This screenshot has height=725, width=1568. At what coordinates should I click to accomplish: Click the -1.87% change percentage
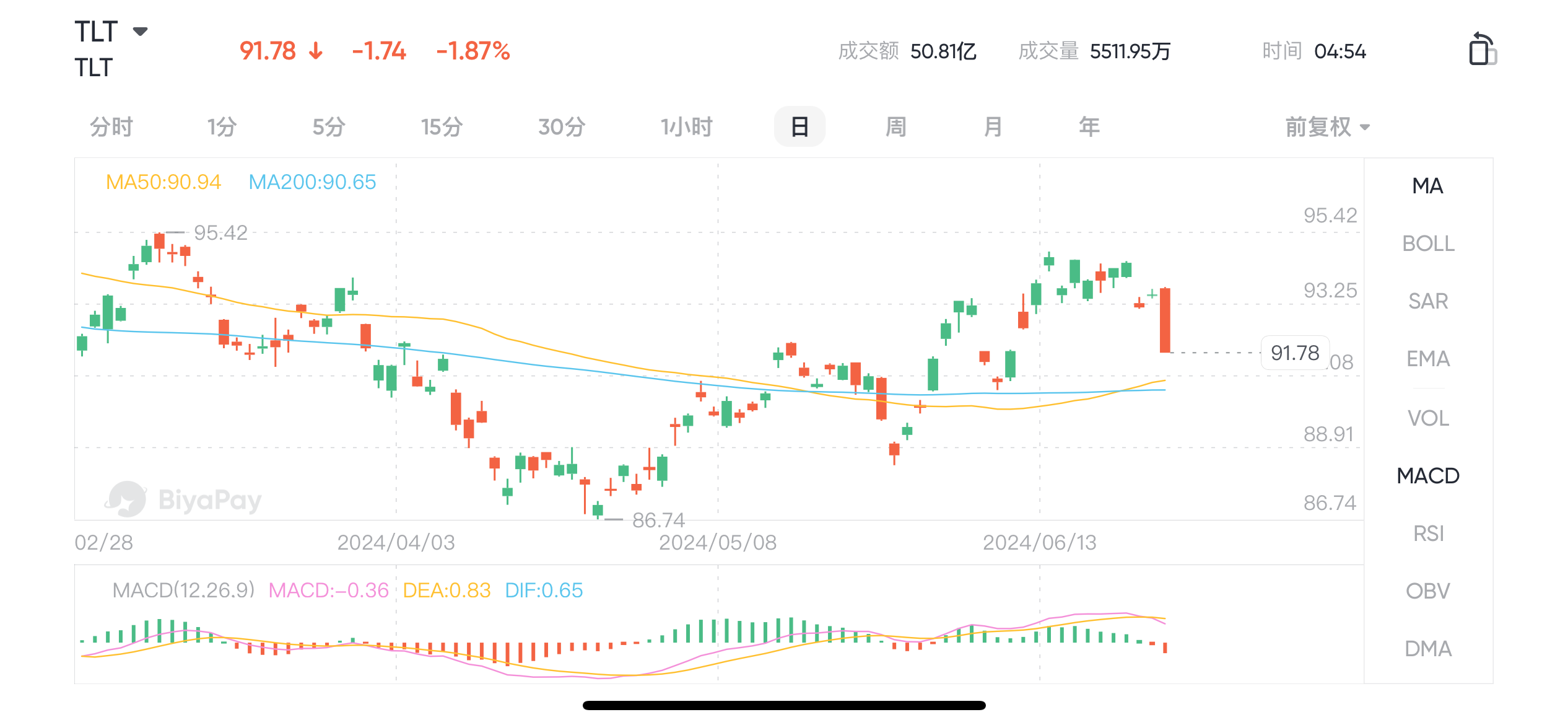click(x=473, y=51)
